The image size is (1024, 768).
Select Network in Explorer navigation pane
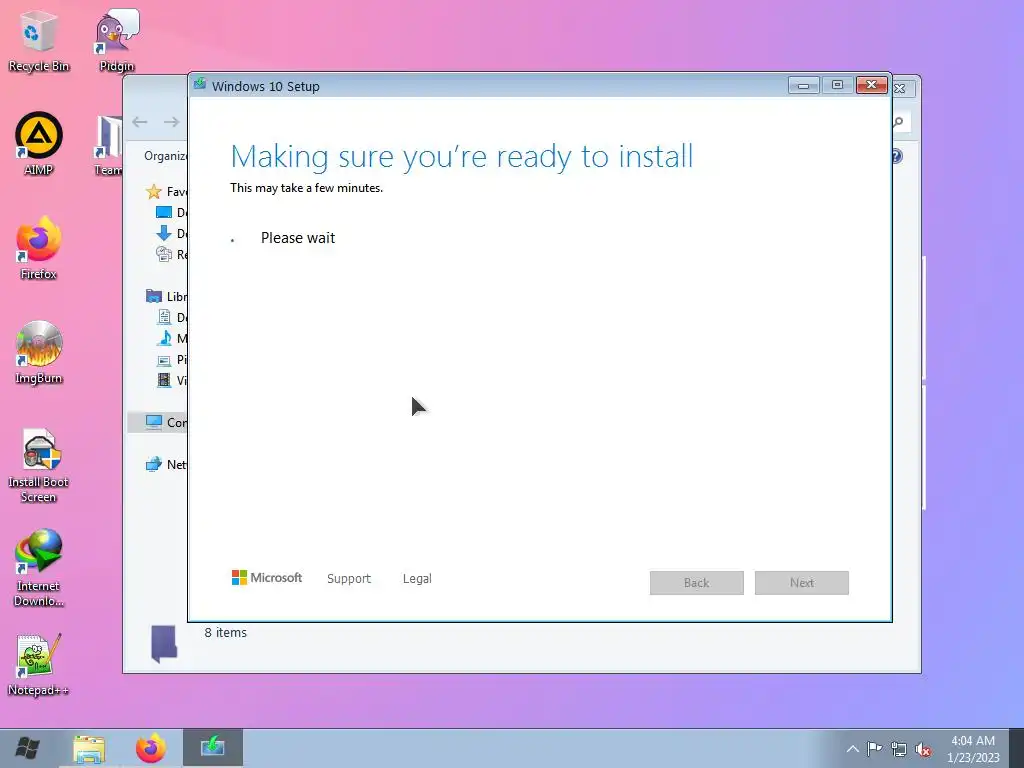(167, 464)
